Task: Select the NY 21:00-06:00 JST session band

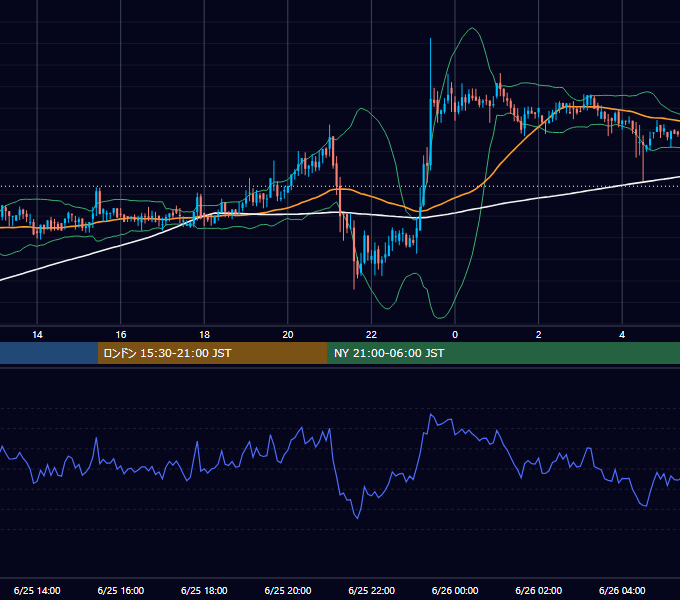Action: [x=503, y=353]
